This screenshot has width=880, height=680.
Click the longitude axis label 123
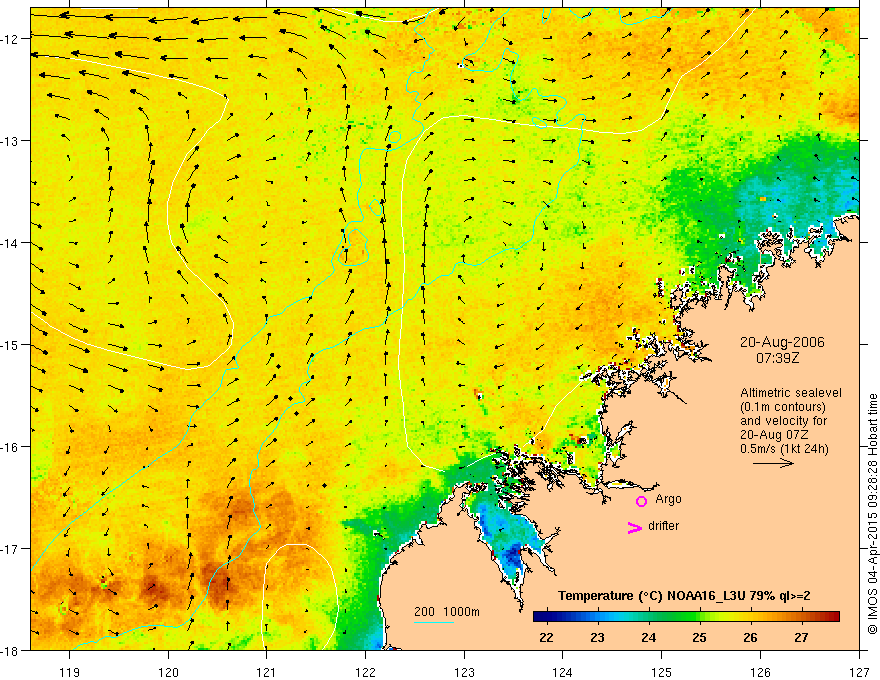pyautogui.click(x=464, y=672)
